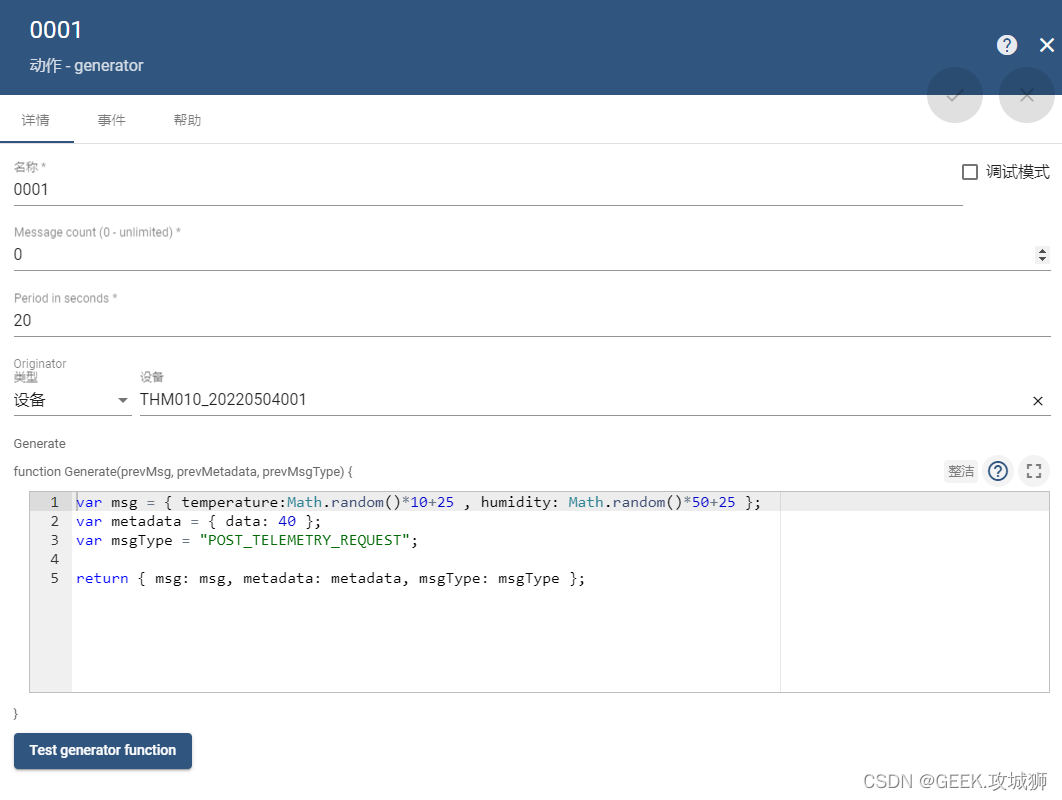1062x800 pixels.
Task: Toggle fullscreen for the code editor
Action: pyautogui.click(x=1034, y=471)
